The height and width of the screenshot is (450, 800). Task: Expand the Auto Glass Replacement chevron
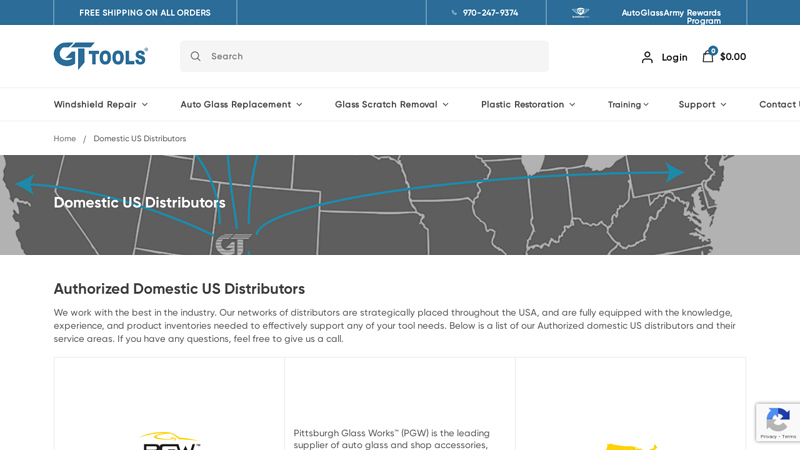(x=299, y=105)
